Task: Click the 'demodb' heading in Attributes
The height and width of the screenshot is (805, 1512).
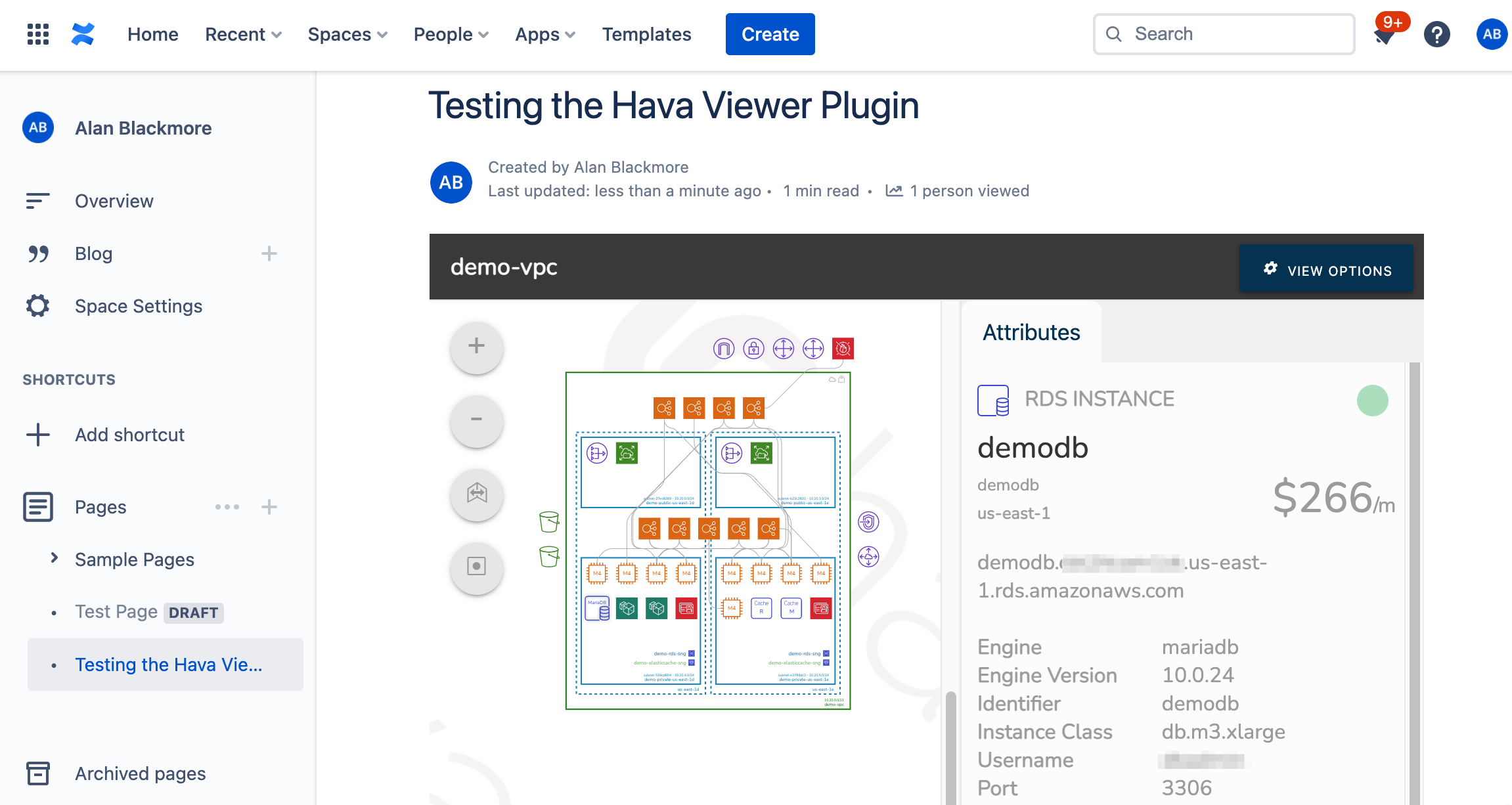Action: 1033,448
